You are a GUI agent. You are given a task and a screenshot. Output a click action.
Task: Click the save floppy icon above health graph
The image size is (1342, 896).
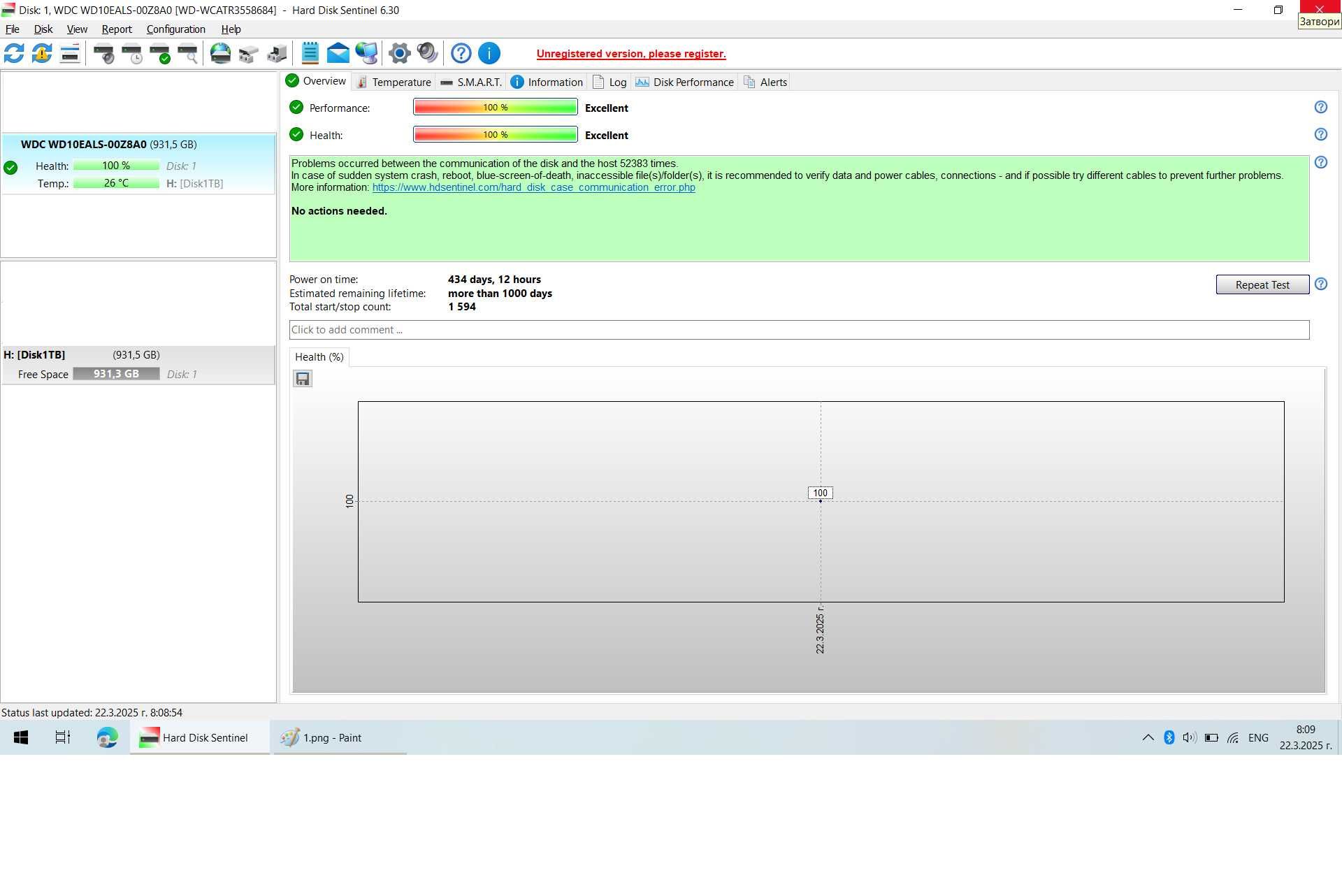point(303,379)
